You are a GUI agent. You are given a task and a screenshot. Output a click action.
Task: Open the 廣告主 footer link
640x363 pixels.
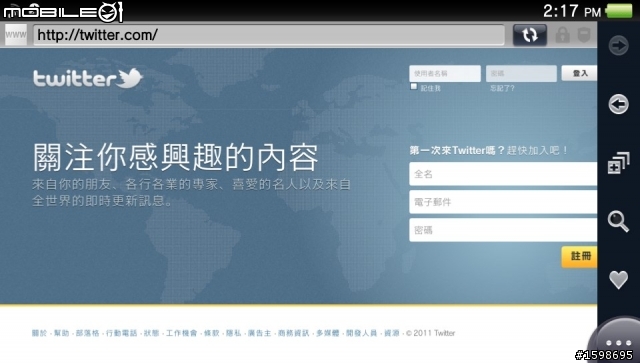click(x=260, y=333)
